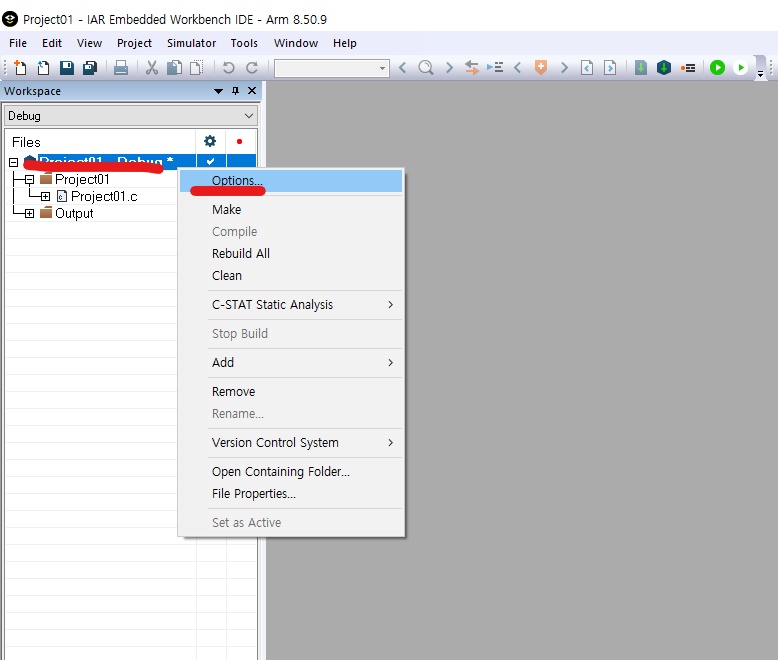Click the Copy toolbar icon

[x=174, y=67]
